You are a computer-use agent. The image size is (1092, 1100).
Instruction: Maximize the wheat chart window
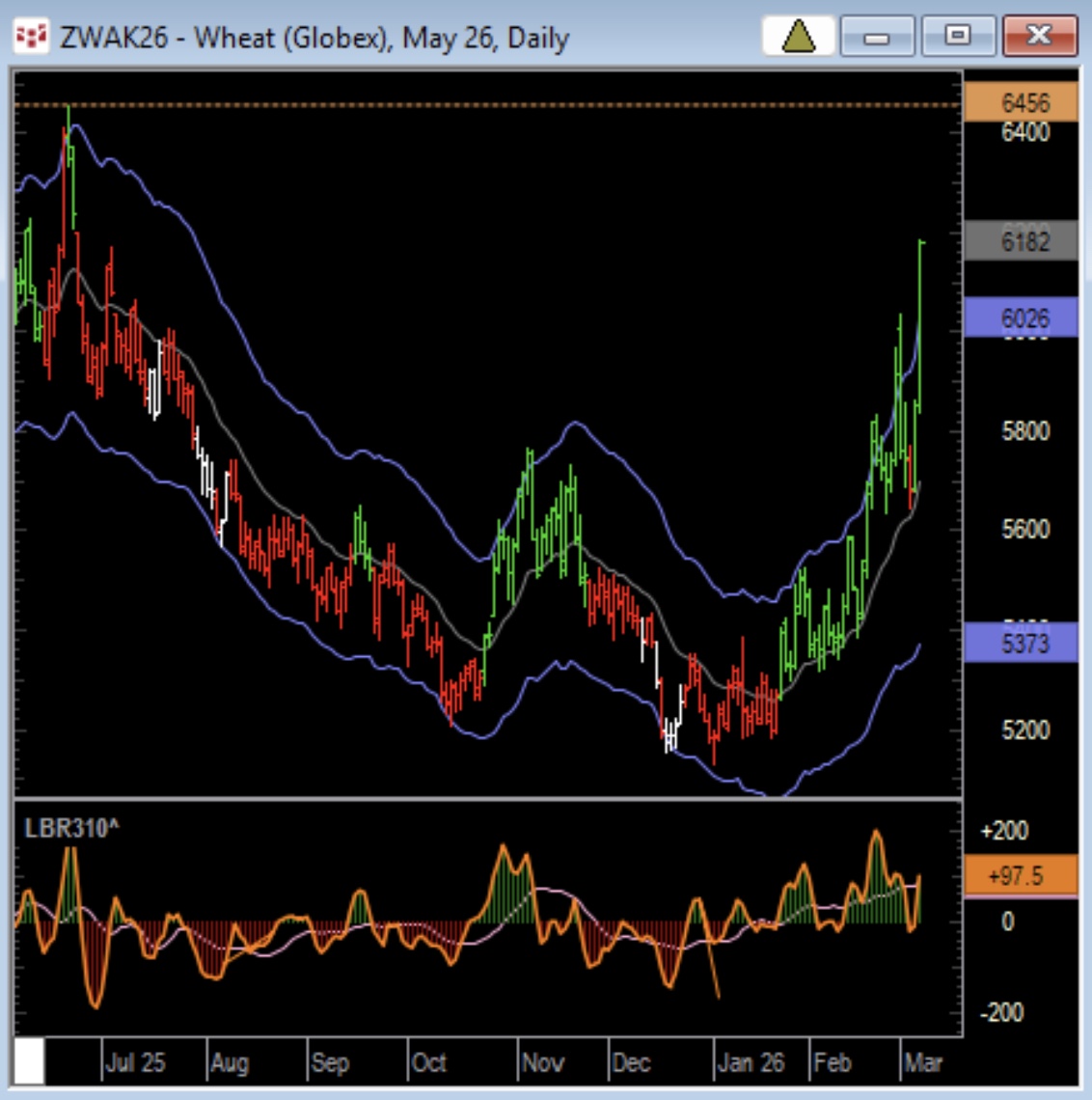957,38
